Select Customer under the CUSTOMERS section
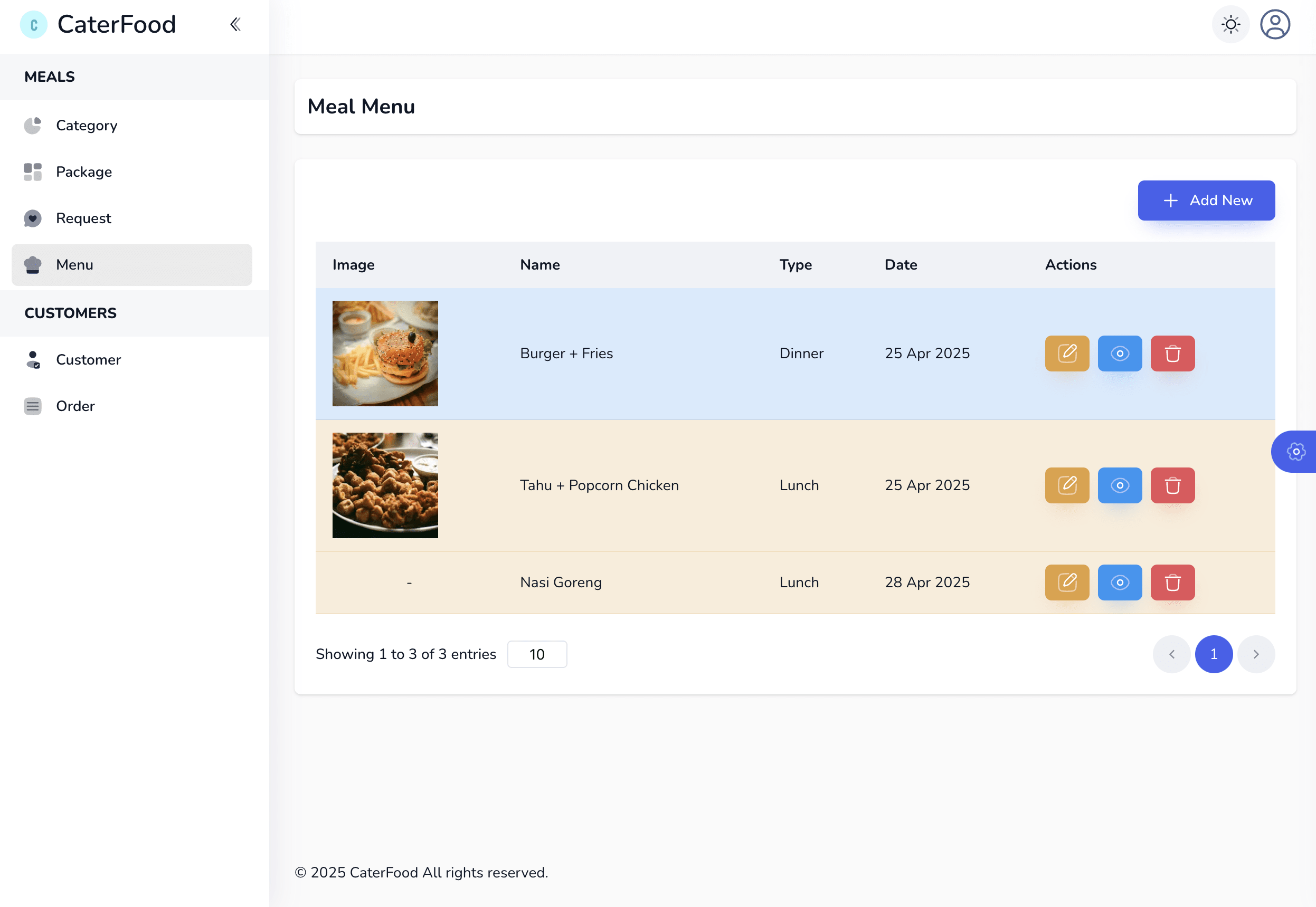 88,359
